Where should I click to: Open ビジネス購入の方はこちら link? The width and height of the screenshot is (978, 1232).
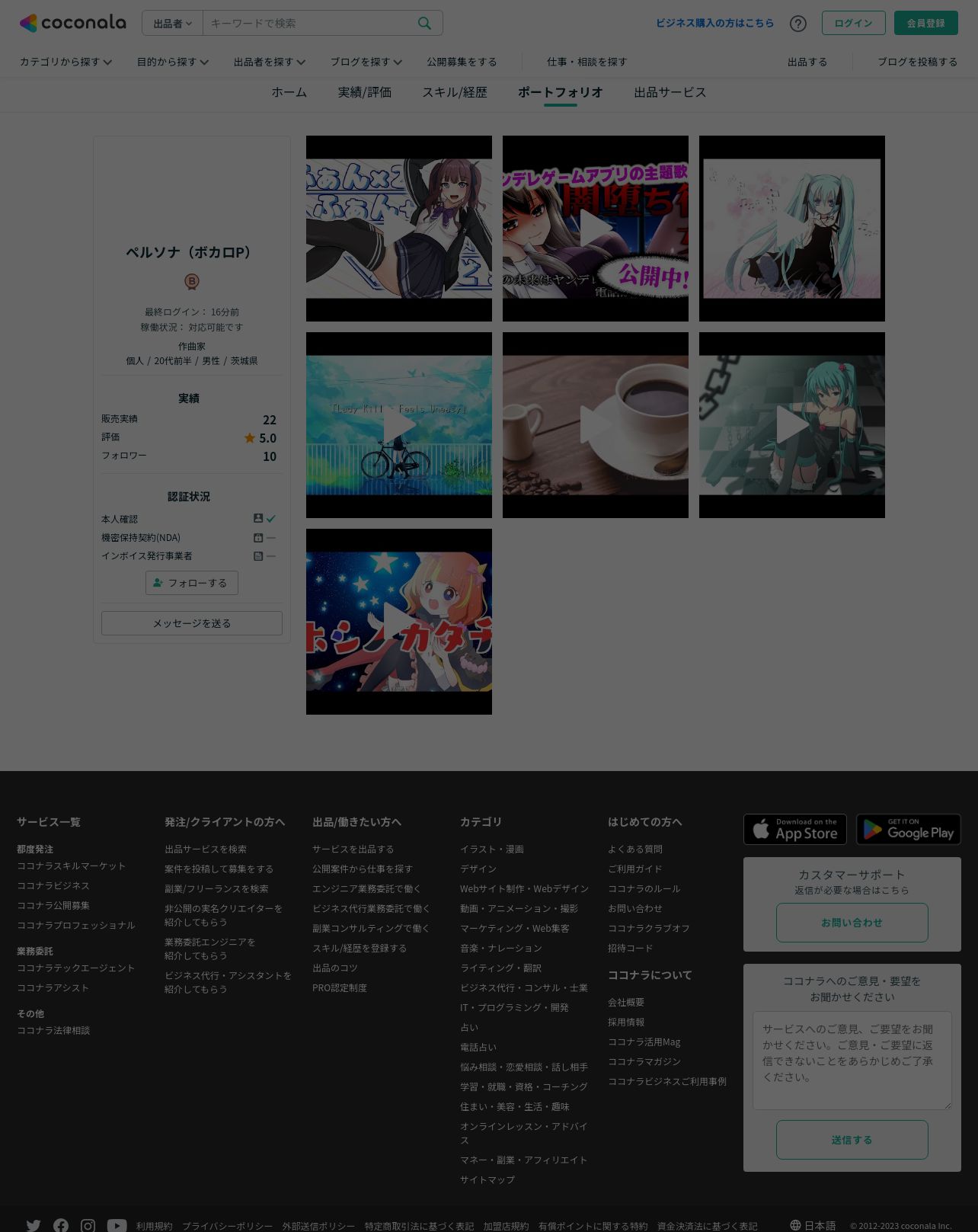(x=715, y=23)
